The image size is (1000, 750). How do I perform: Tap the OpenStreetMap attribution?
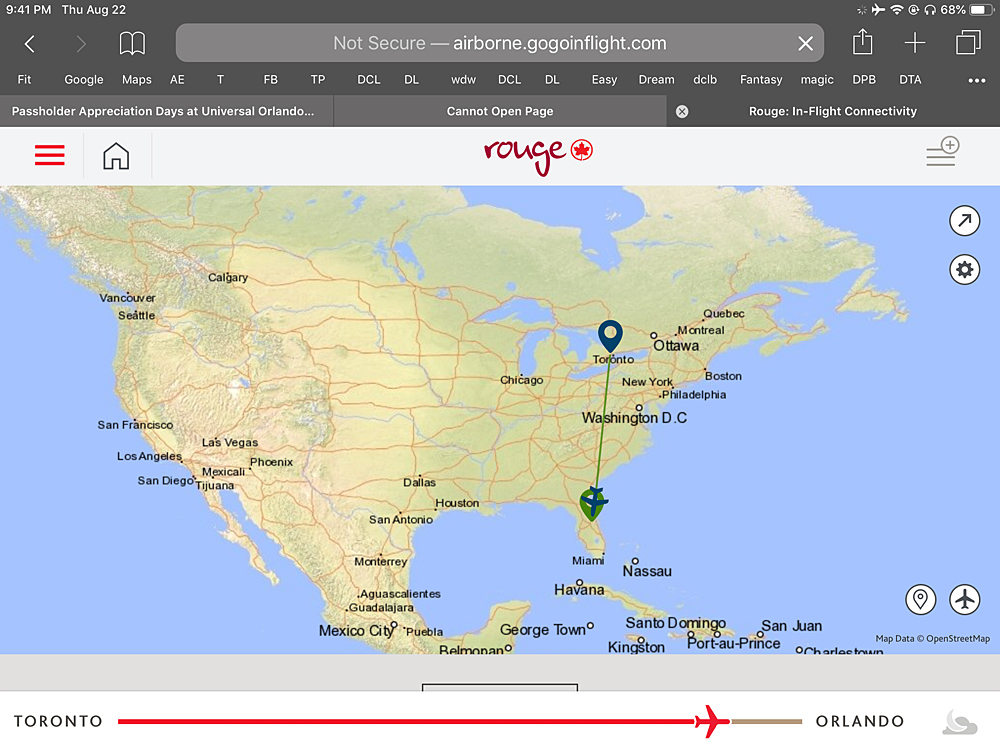[932, 638]
